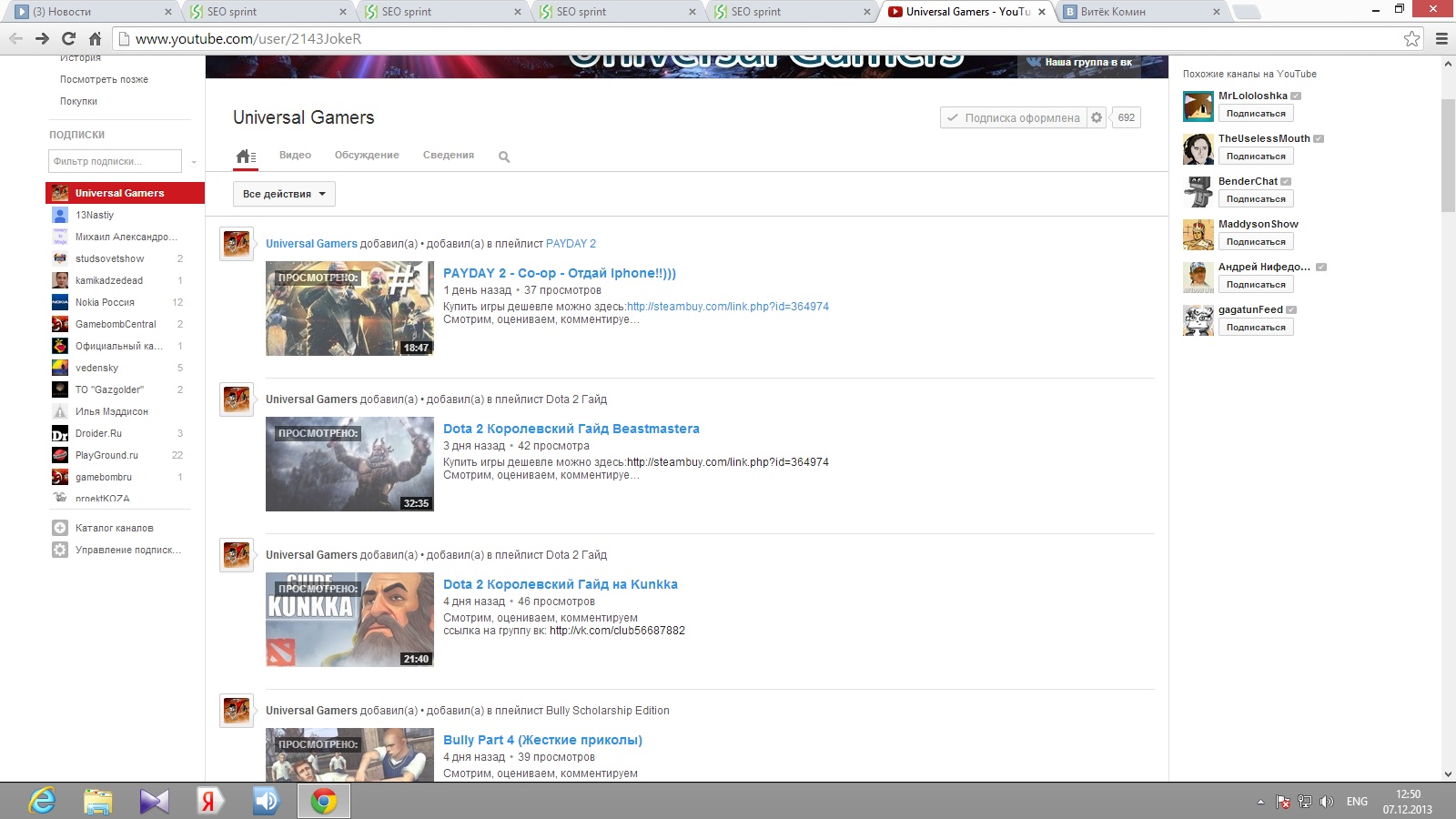Open Dota 2 Beastmastera guide title link

point(571,429)
